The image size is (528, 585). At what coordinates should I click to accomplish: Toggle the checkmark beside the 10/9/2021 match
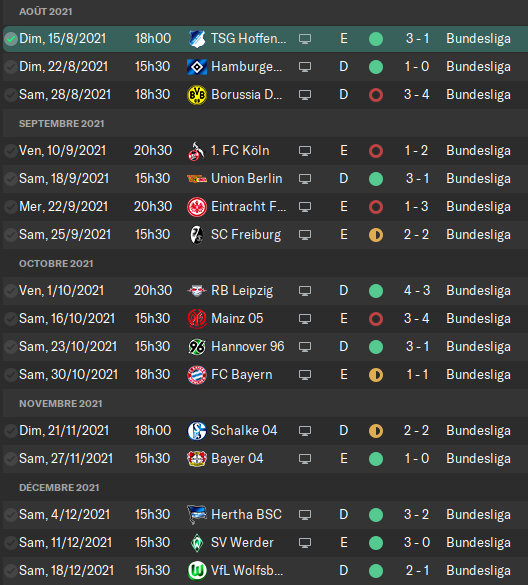tap(10, 151)
